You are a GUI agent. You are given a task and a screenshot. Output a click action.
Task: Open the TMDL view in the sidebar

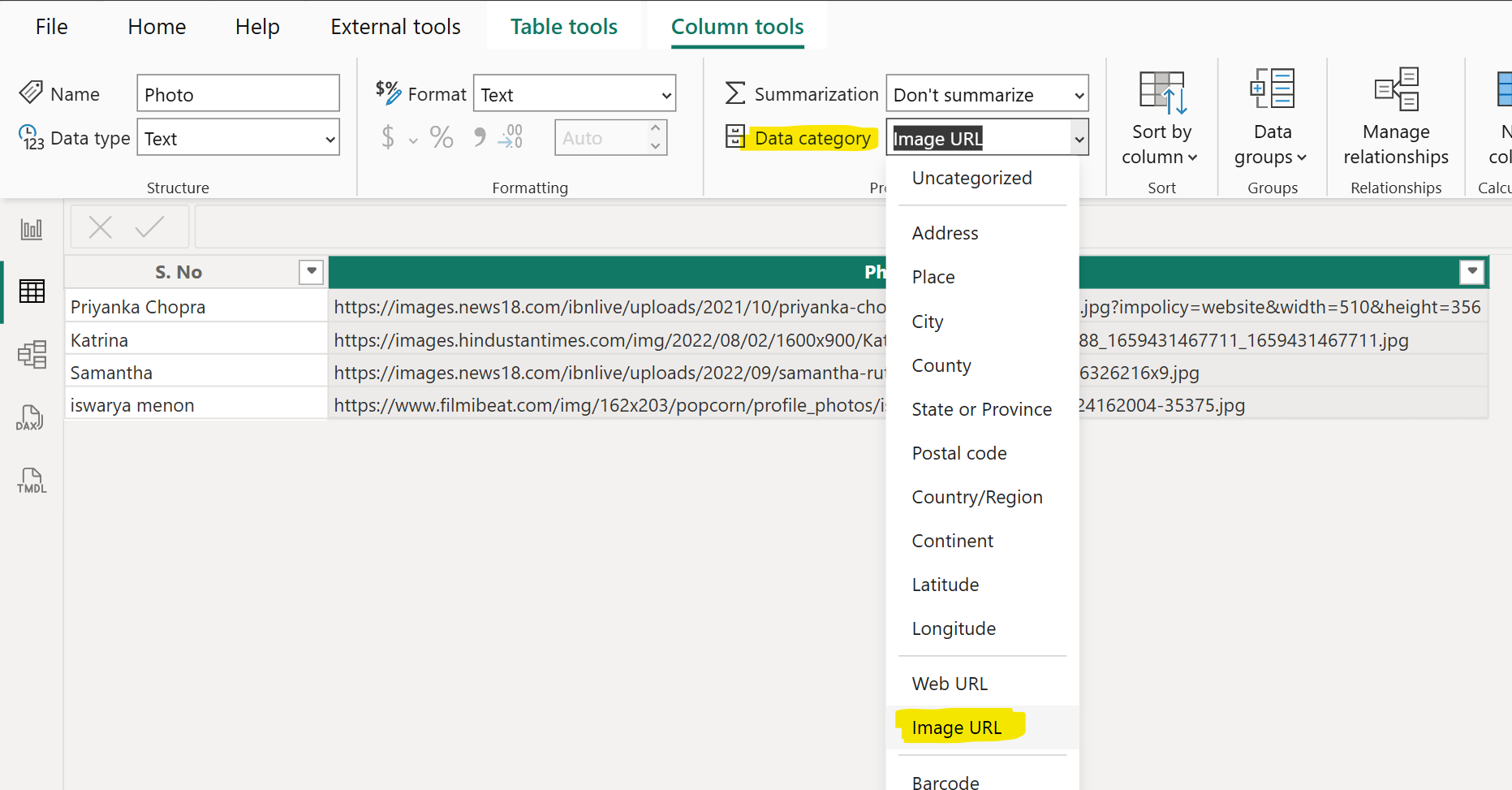pos(31,481)
